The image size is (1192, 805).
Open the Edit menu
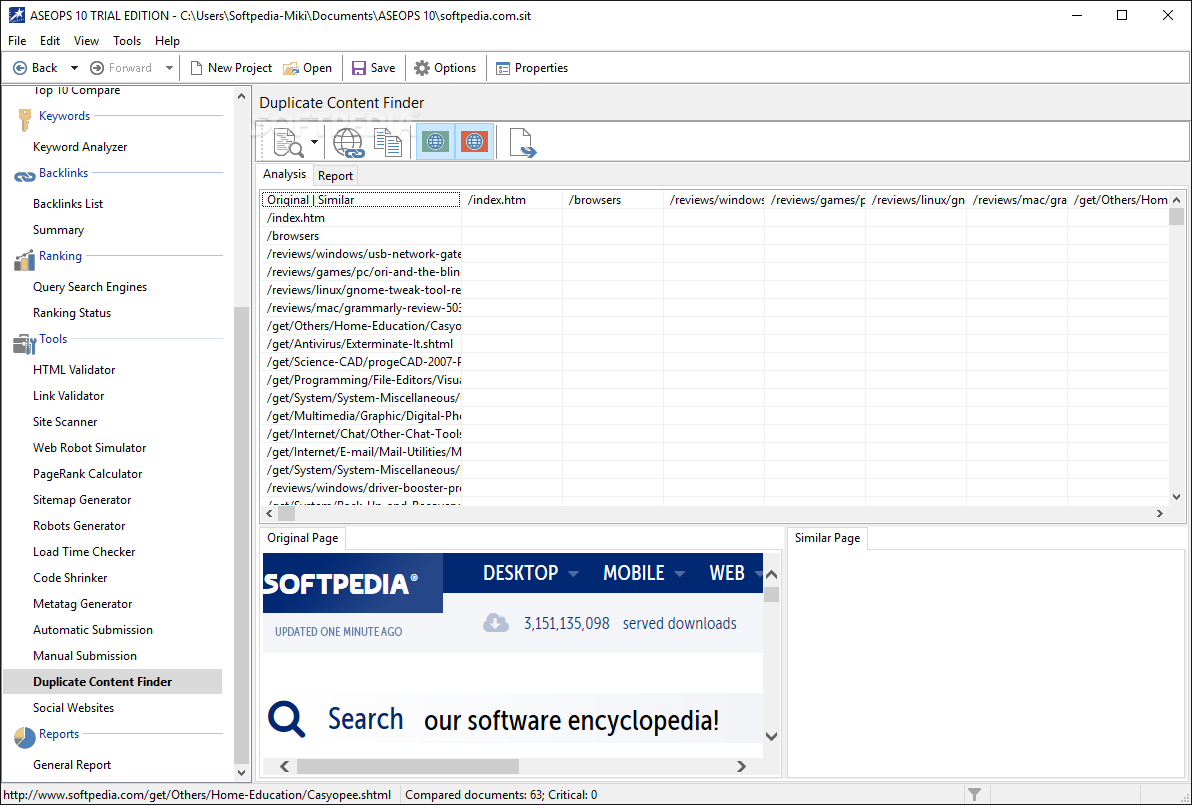50,41
